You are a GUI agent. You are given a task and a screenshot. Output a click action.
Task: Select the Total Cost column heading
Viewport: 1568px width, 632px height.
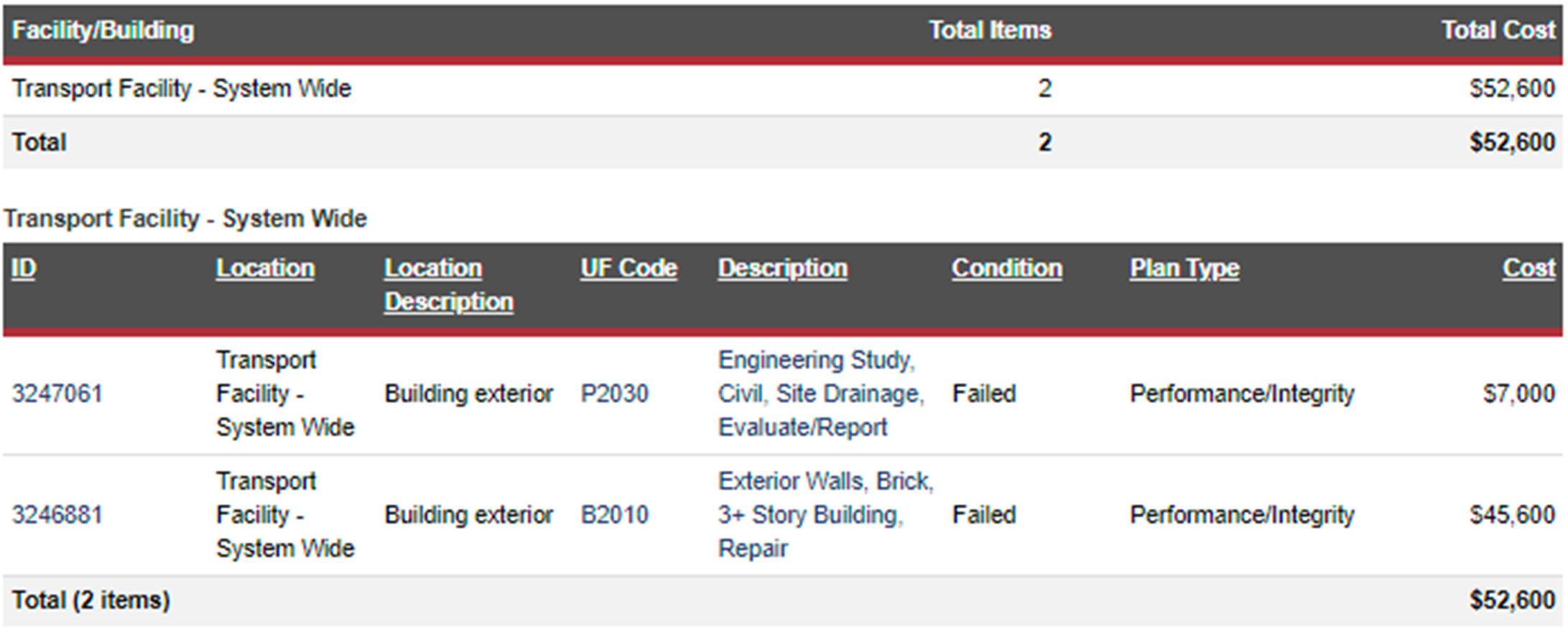tap(1498, 30)
